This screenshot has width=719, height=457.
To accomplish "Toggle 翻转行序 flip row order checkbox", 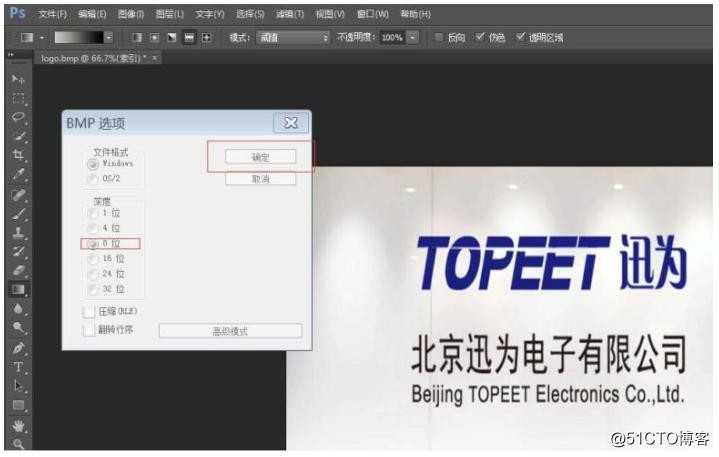I will (88, 330).
